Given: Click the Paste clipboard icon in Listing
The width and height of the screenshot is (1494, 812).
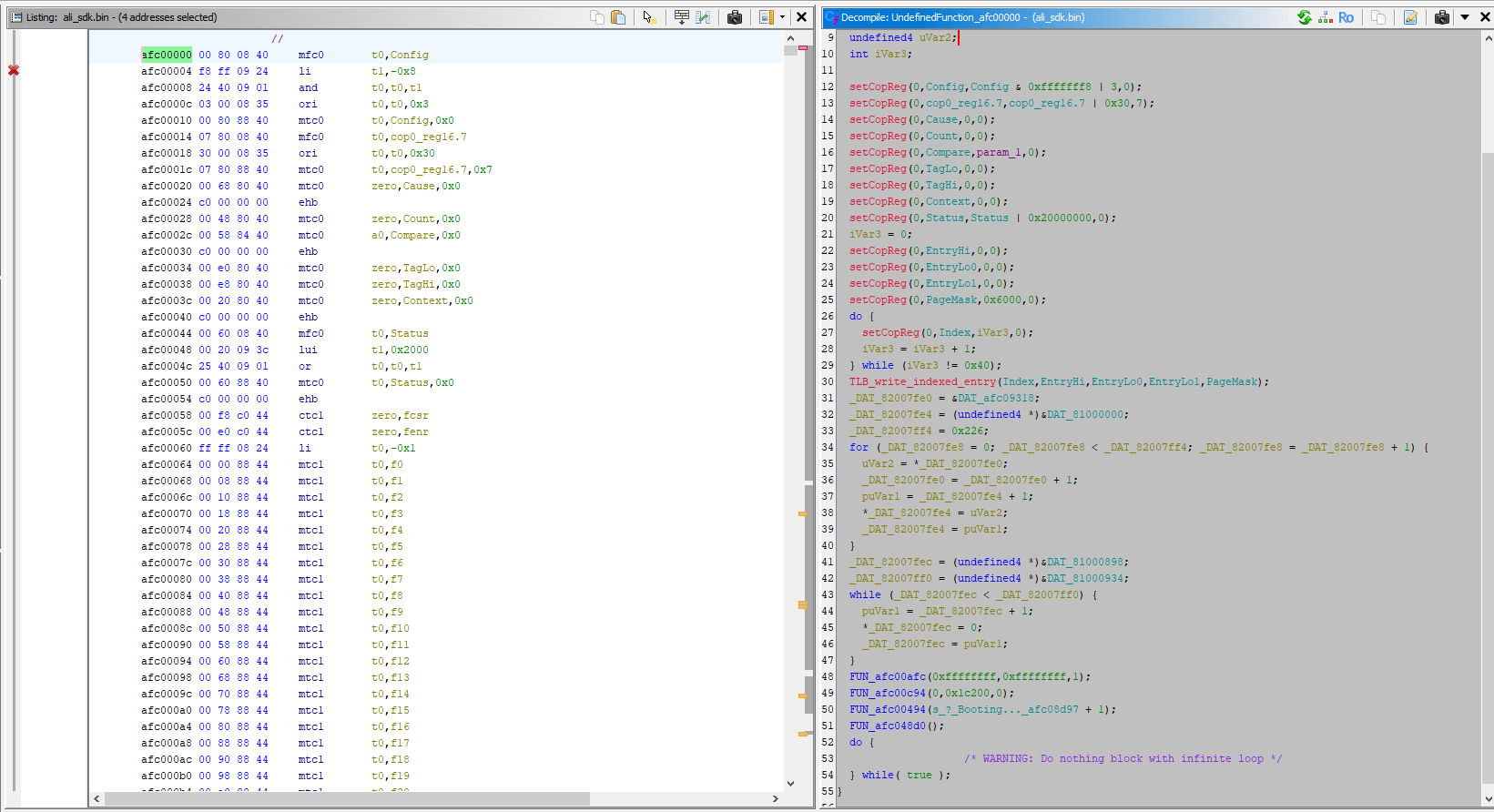Looking at the screenshot, I should [x=618, y=17].
